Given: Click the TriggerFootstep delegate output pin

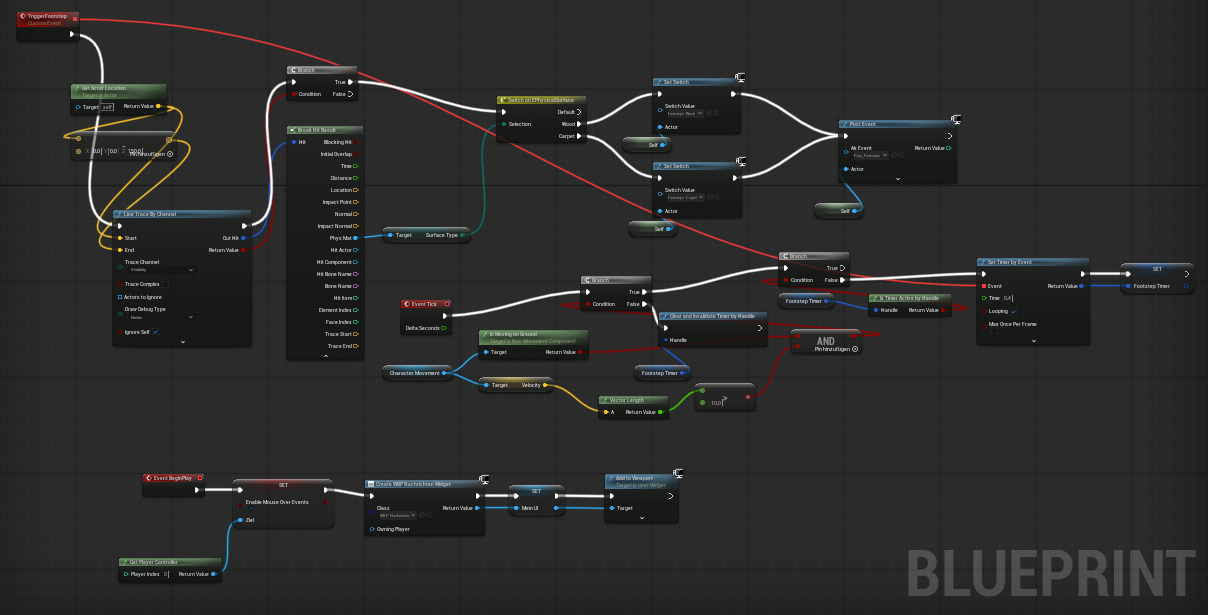Looking at the screenshot, I should click(76, 18).
